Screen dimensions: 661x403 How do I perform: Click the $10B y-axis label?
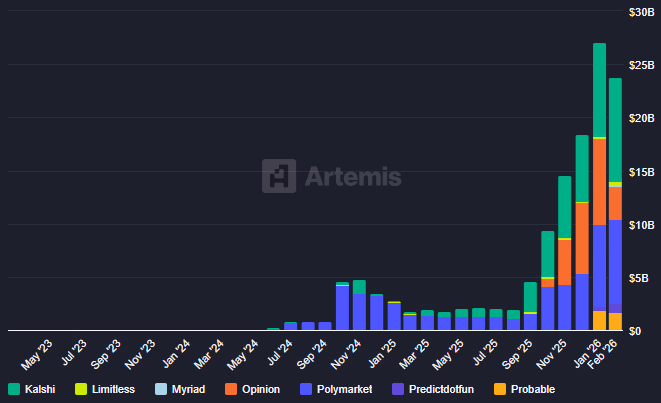click(x=642, y=225)
